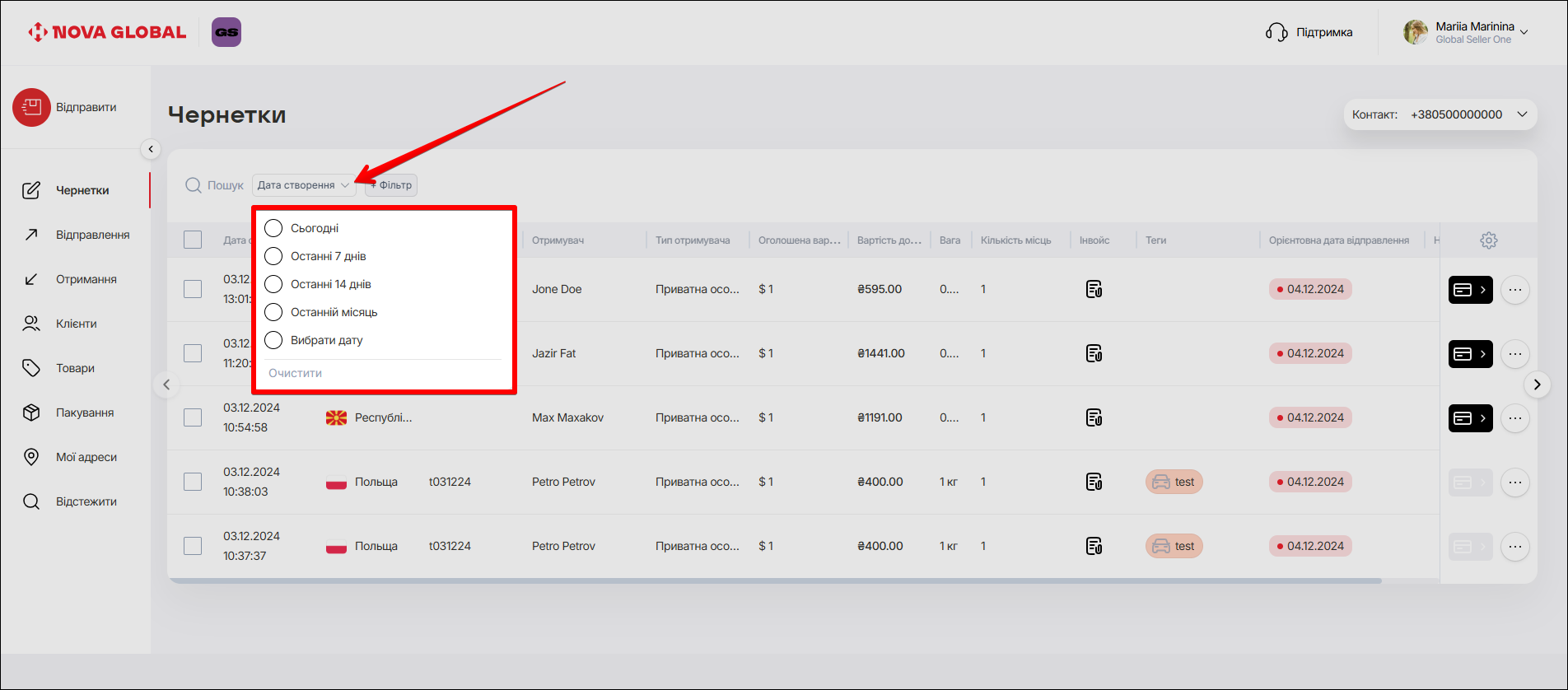
Task: Open three-dots menu for Max Maxakov row
Action: click(x=1514, y=418)
